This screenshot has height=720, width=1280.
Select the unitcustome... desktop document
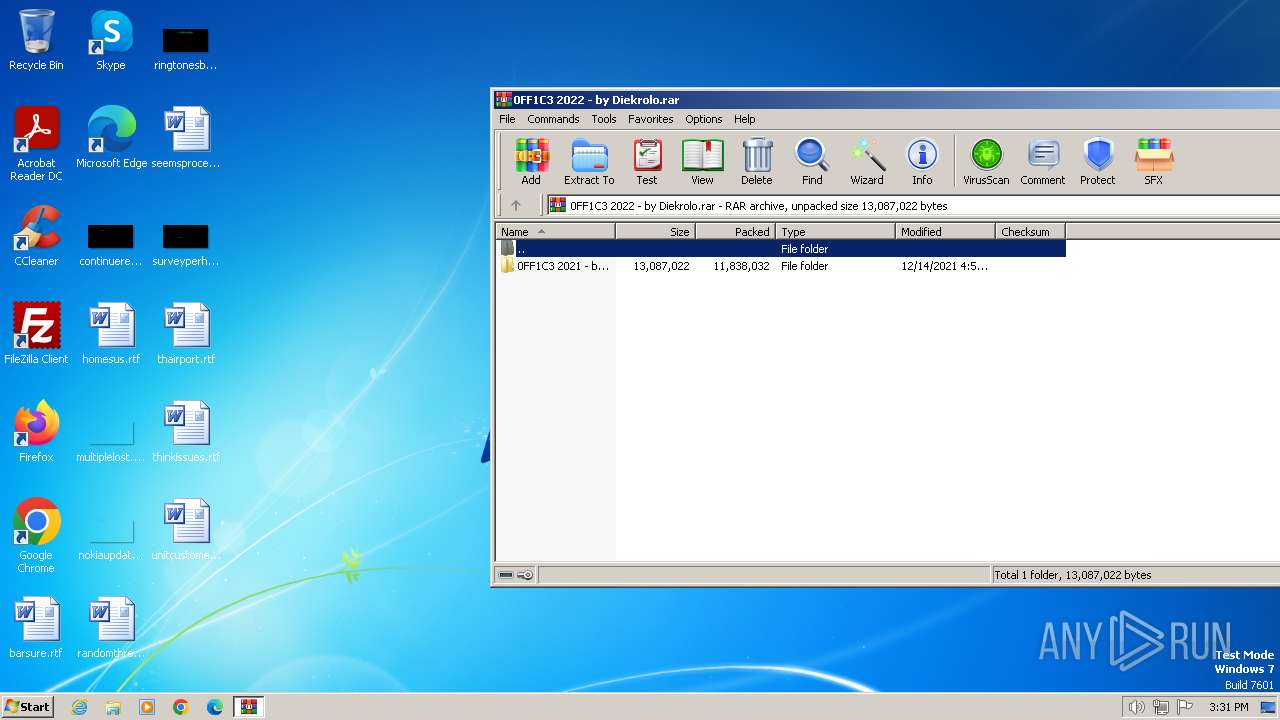coord(186,530)
